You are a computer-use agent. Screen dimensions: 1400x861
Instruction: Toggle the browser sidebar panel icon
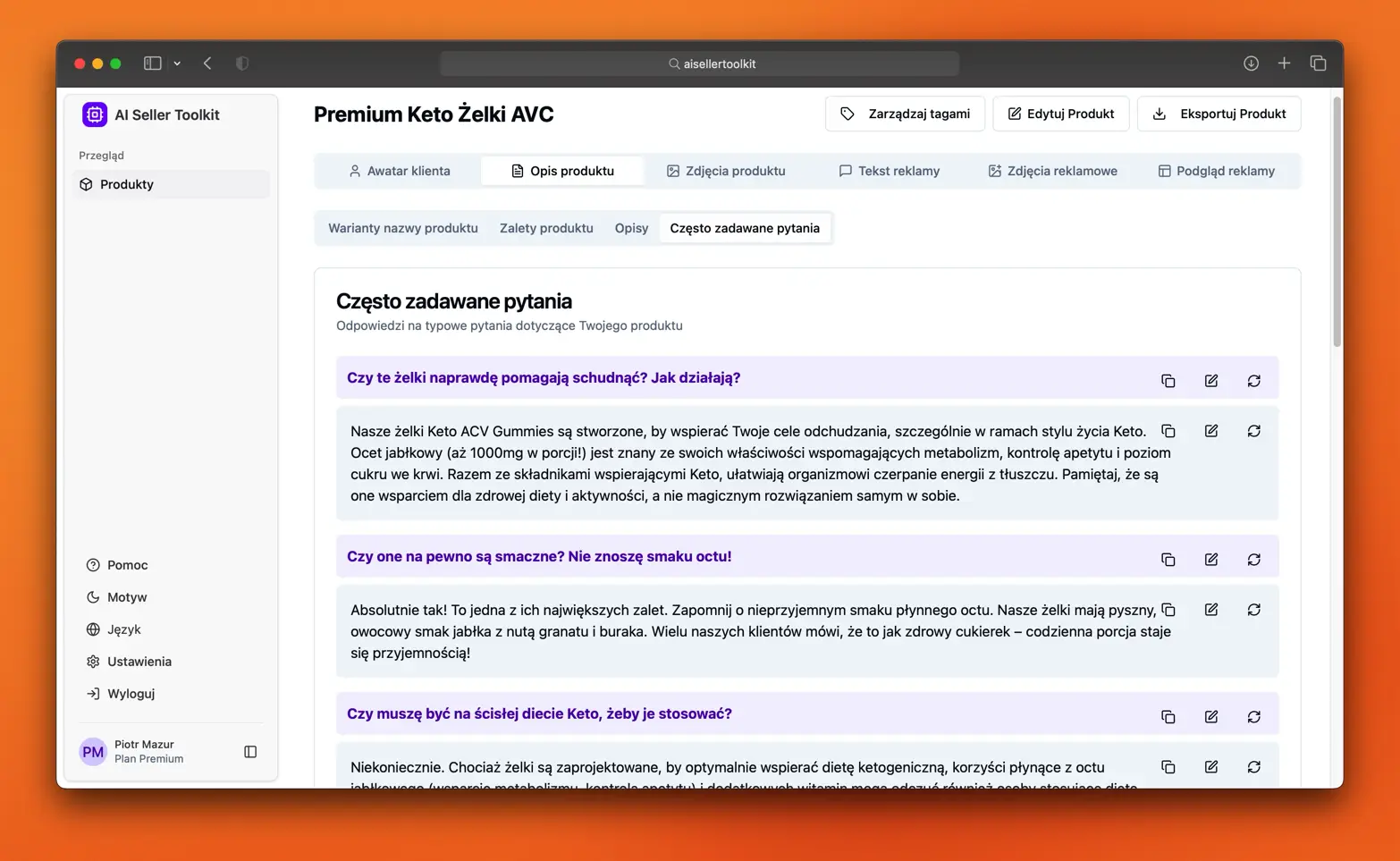pyautogui.click(x=153, y=63)
